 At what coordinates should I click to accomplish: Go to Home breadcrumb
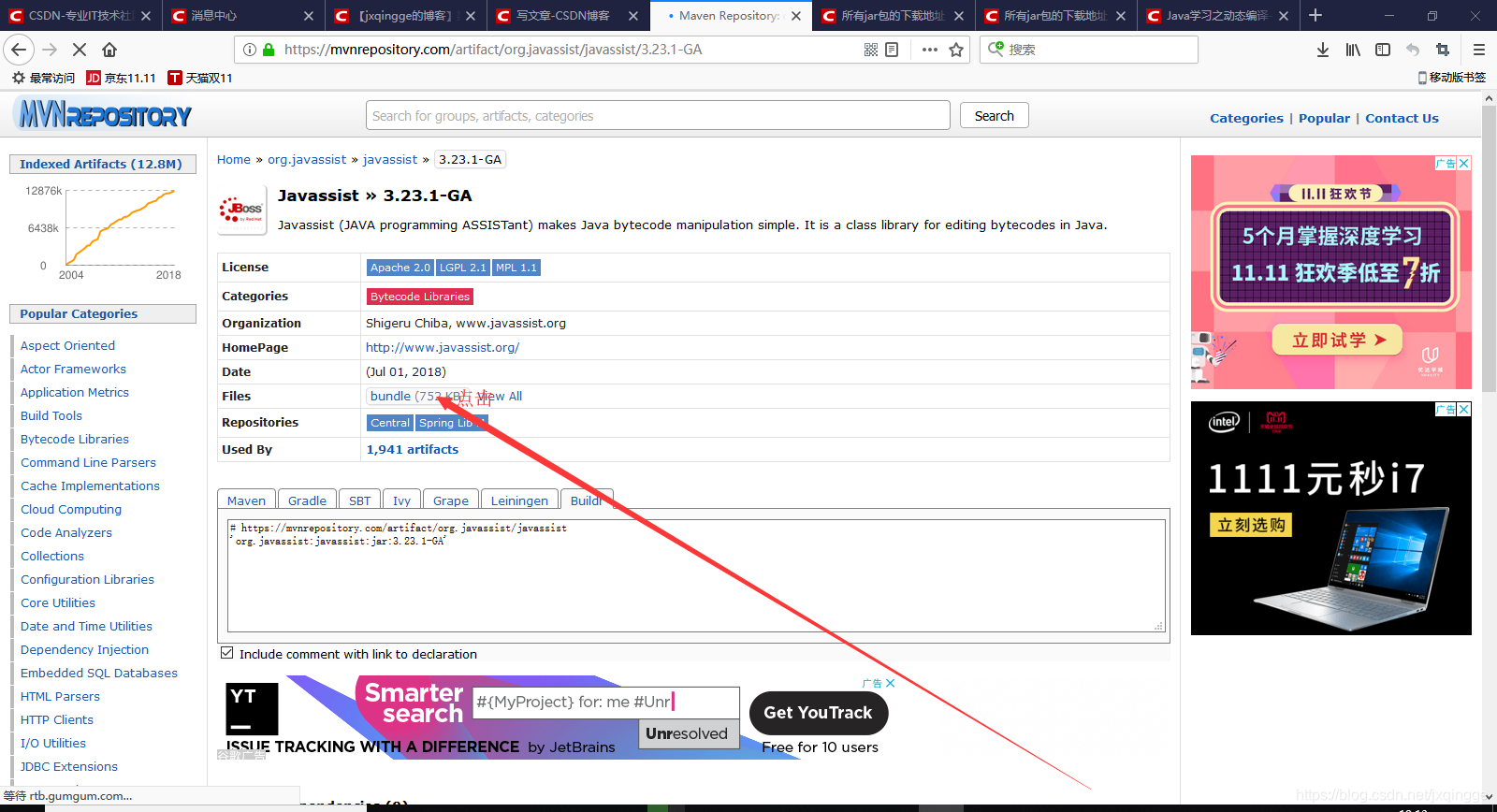tap(234, 160)
